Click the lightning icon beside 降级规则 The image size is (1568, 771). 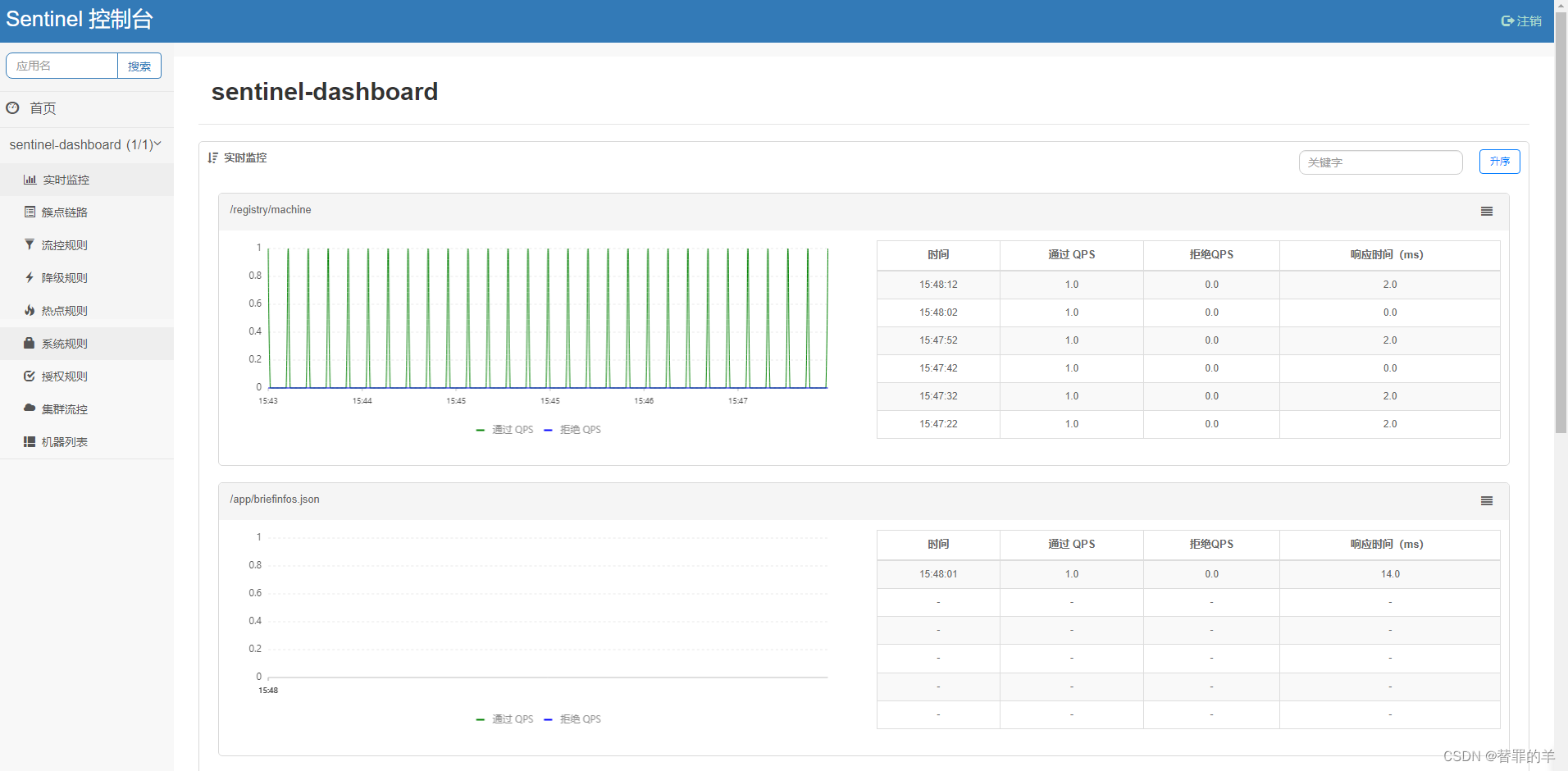30,277
